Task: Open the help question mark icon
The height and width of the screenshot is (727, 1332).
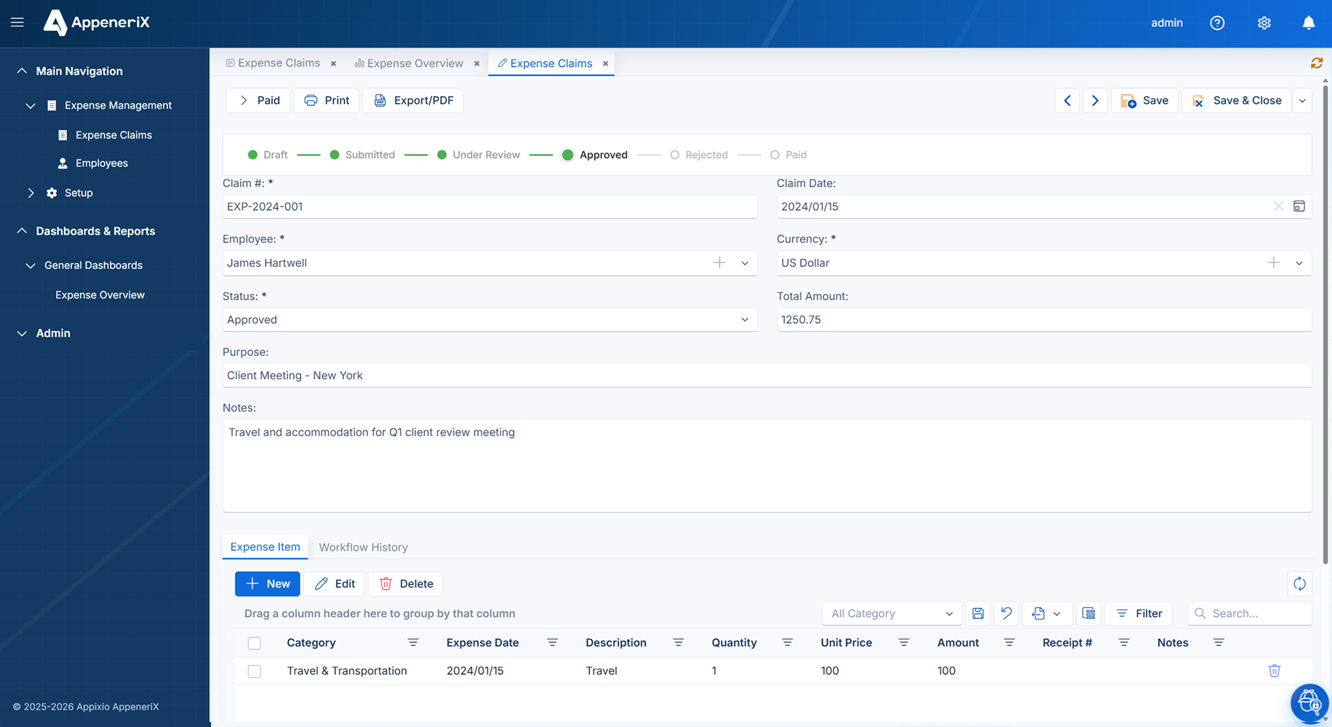Action: click(x=1217, y=23)
